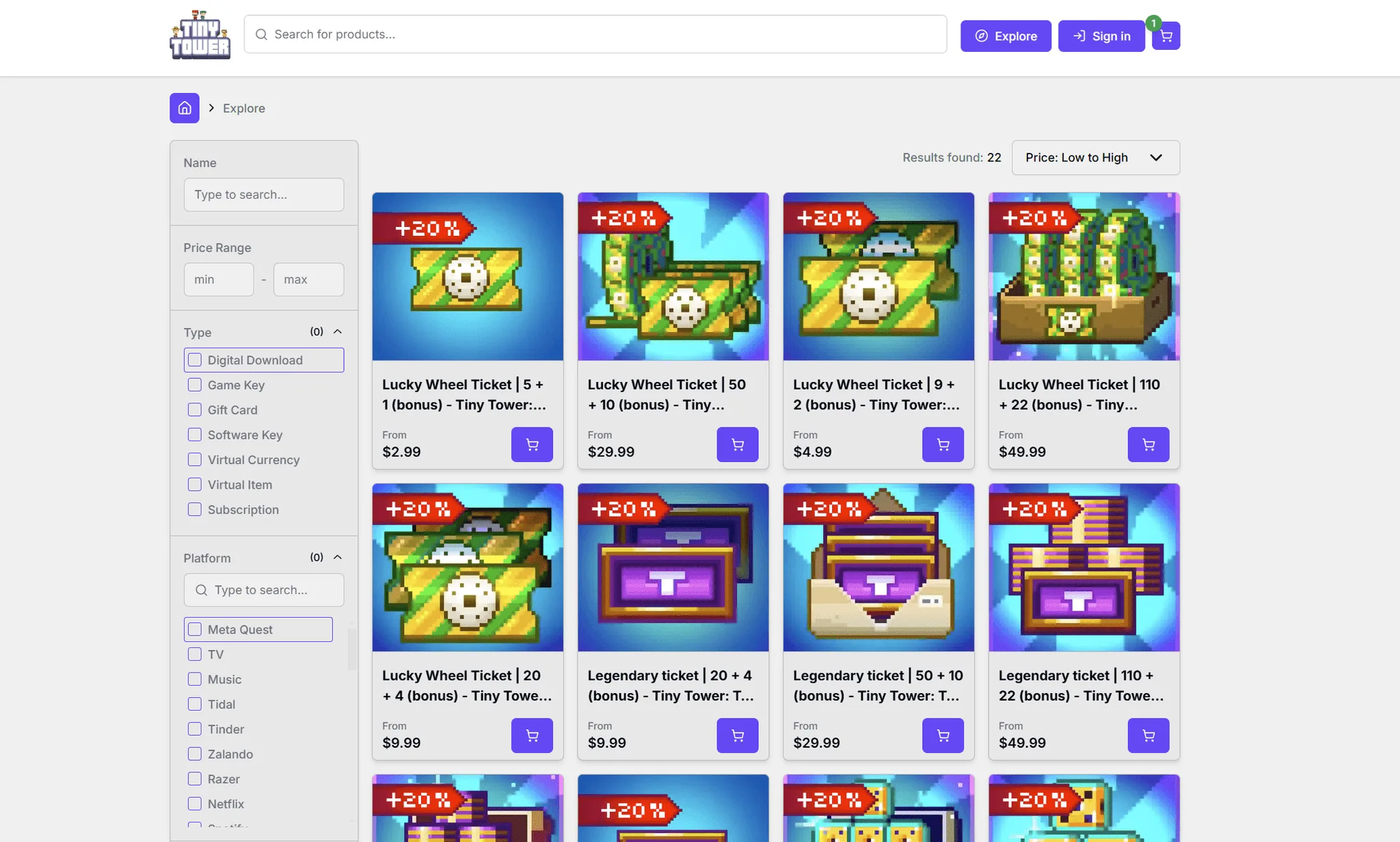Open the Lucky Wheel Ticket 9 + 2 image

pos(878,276)
